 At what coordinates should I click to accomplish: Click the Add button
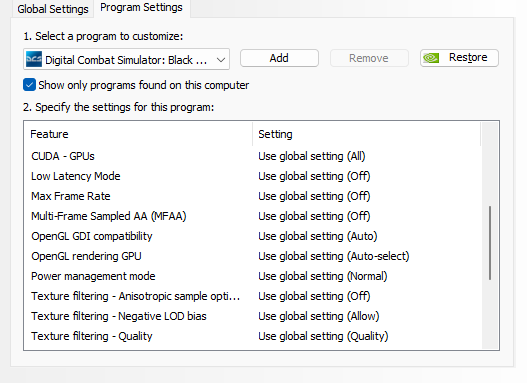click(279, 58)
